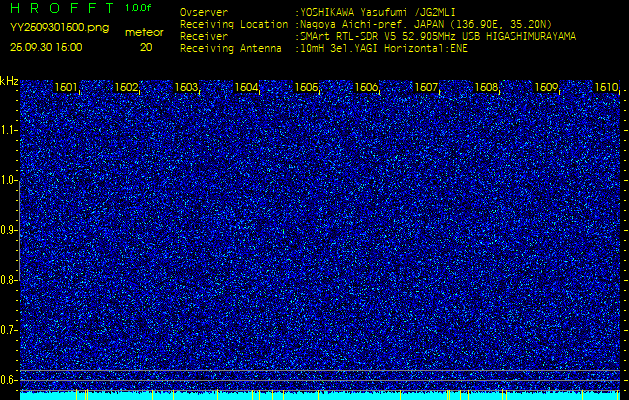Click the 1.1 frequency axis label
The image size is (629, 400).
(x=8, y=130)
